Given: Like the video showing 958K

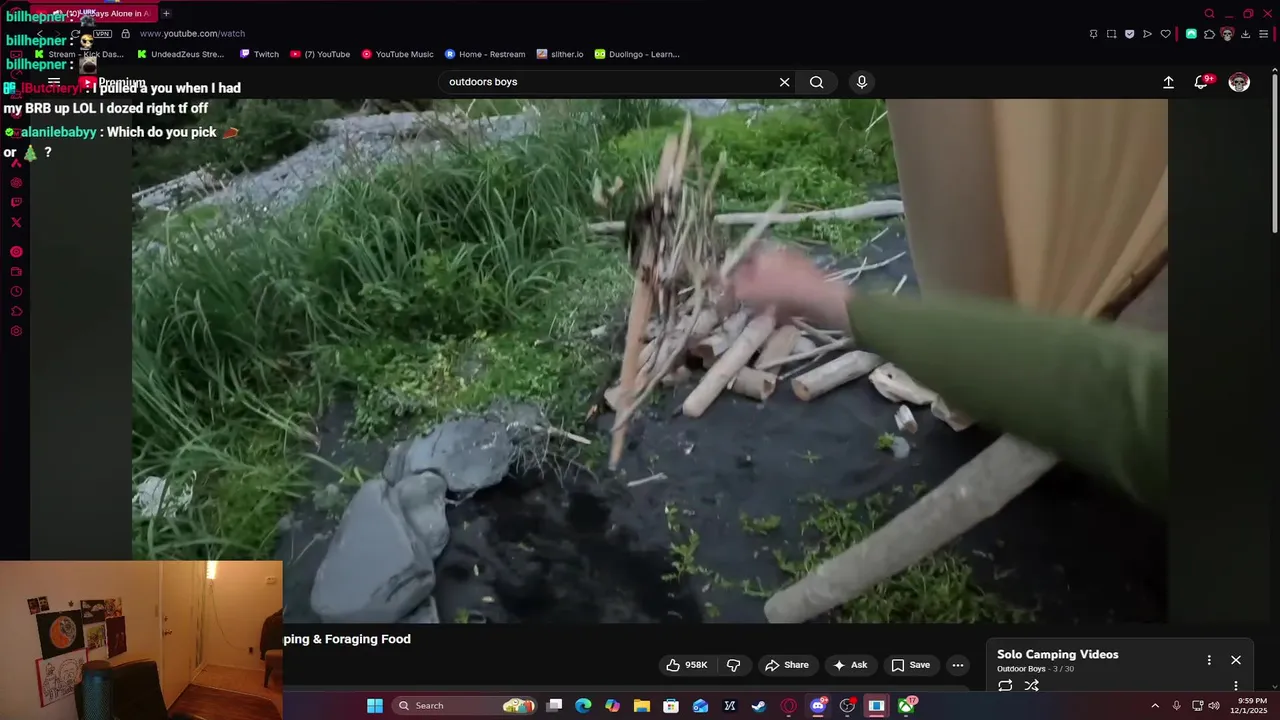Looking at the screenshot, I should [687, 665].
